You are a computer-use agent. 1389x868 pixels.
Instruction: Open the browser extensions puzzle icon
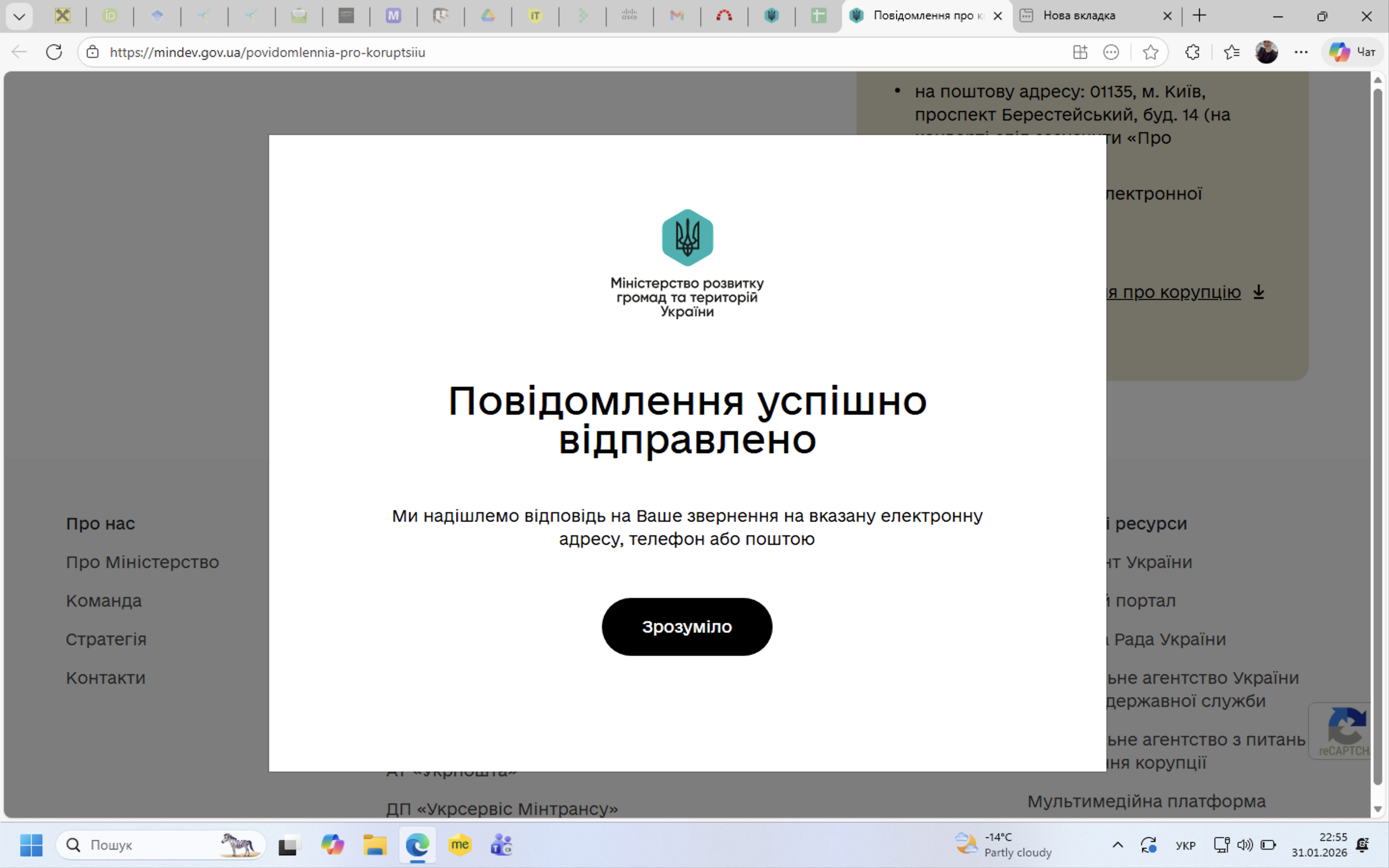(1192, 52)
